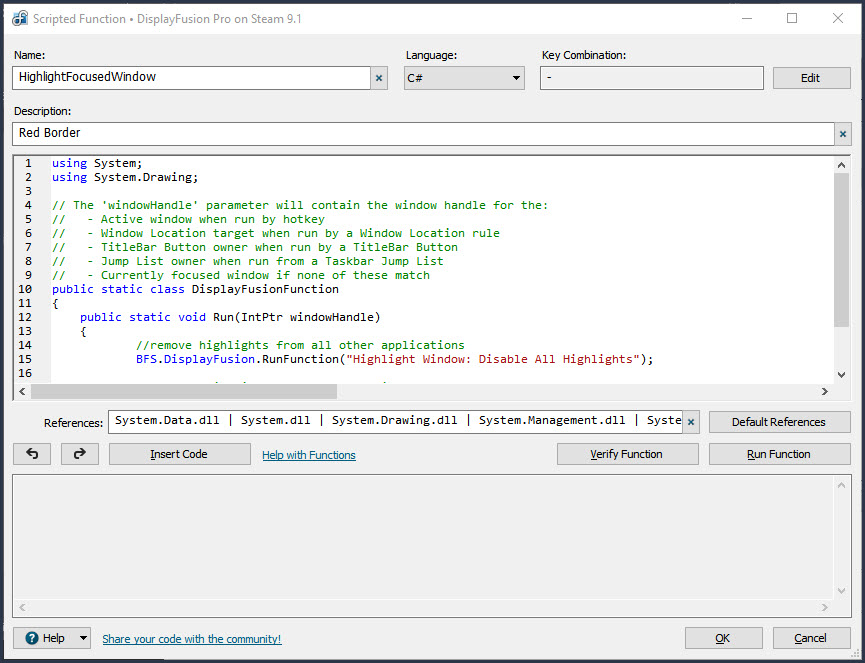Image resolution: width=865 pixels, height=663 pixels.
Task: Clear the References field with x icon
Action: click(x=690, y=422)
